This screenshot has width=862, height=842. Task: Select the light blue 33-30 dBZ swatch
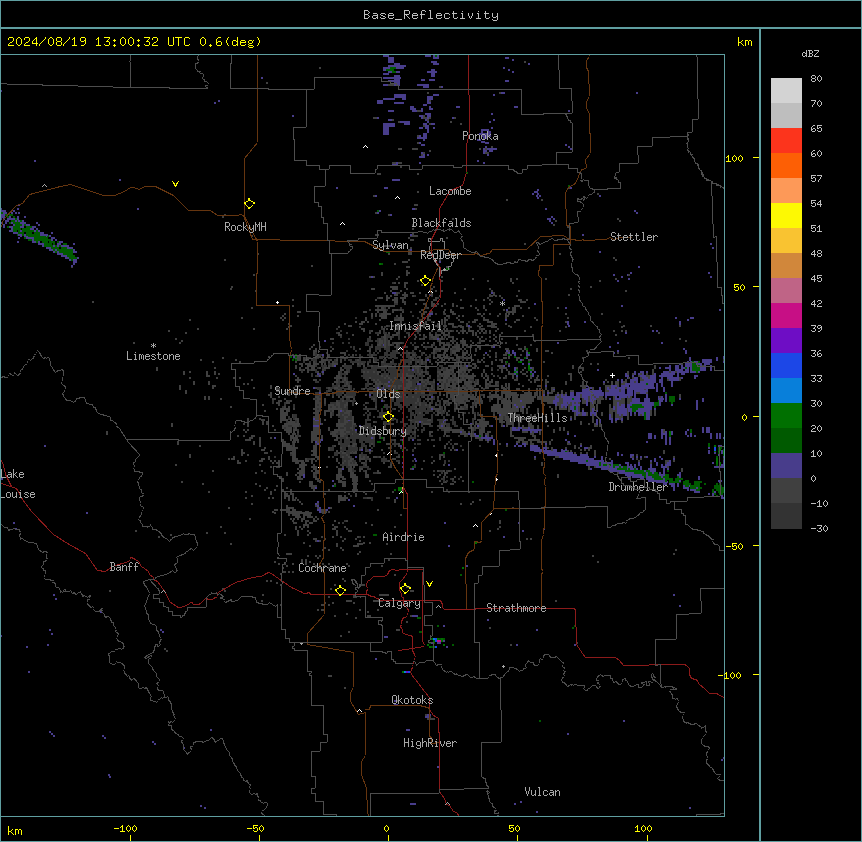point(786,391)
